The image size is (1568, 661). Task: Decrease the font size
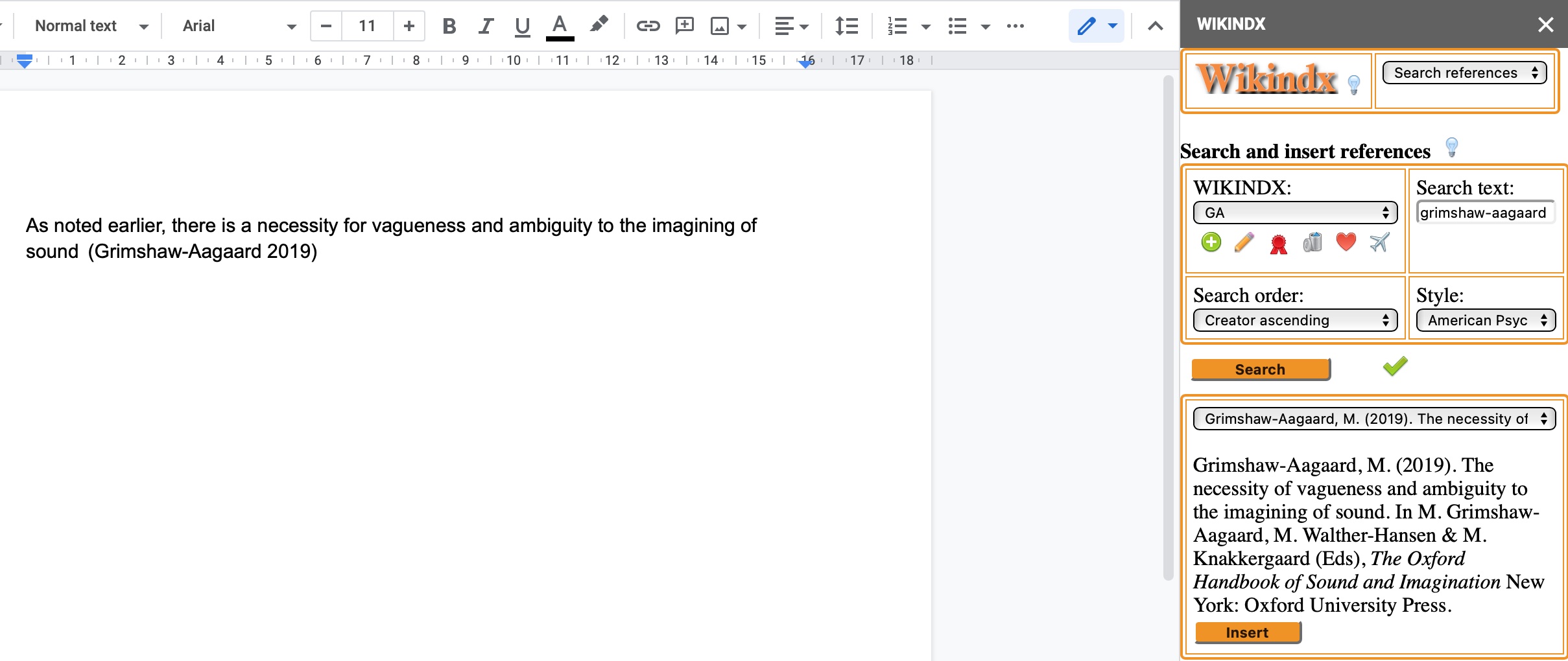click(x=326, y=26)
